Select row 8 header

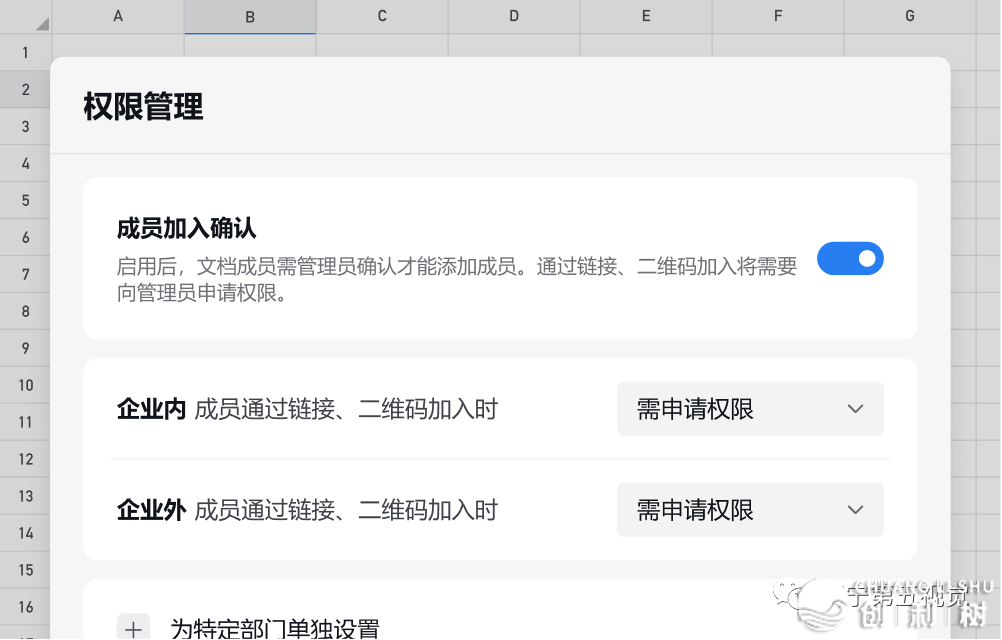[26, 312]
